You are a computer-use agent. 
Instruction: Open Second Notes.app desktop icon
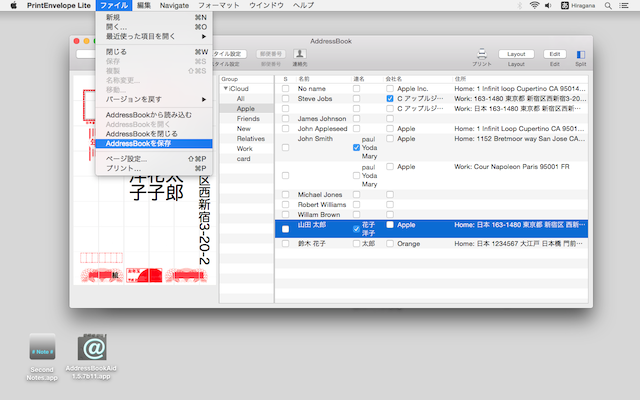42,347
